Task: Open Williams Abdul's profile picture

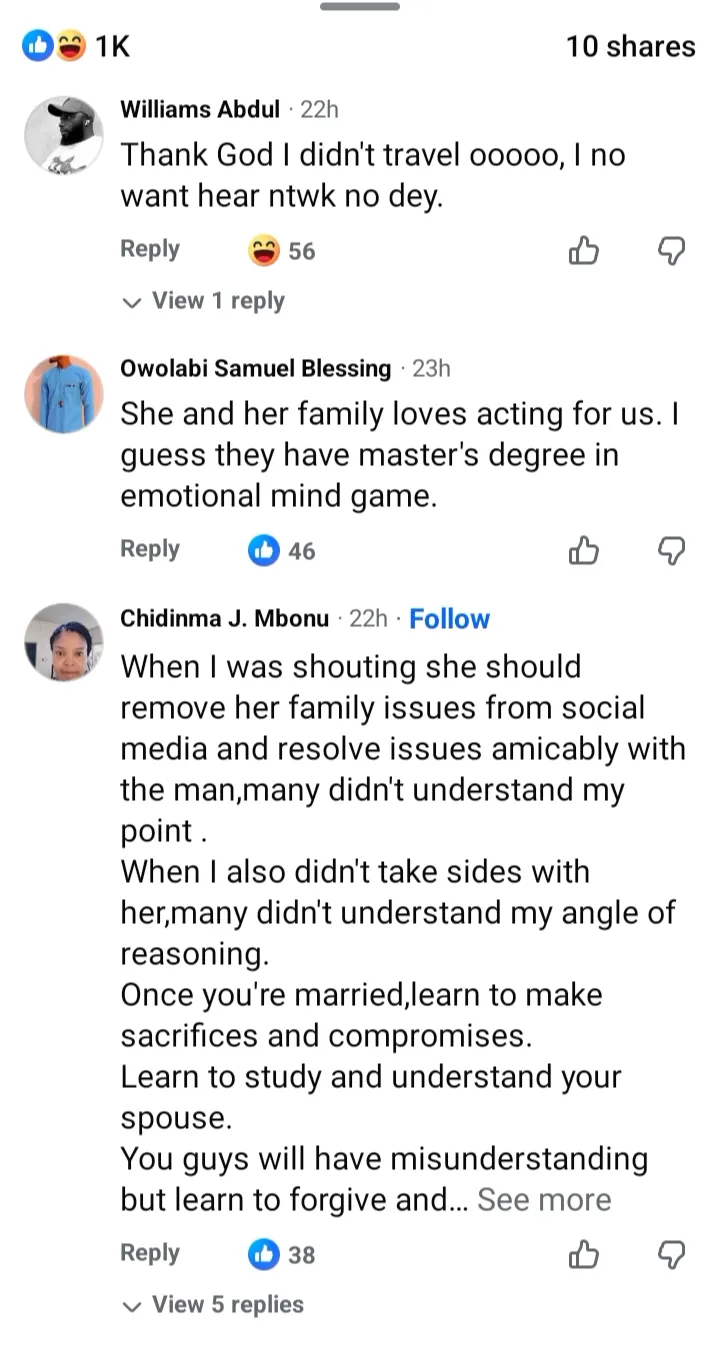Action: click(x=64, y=135)
